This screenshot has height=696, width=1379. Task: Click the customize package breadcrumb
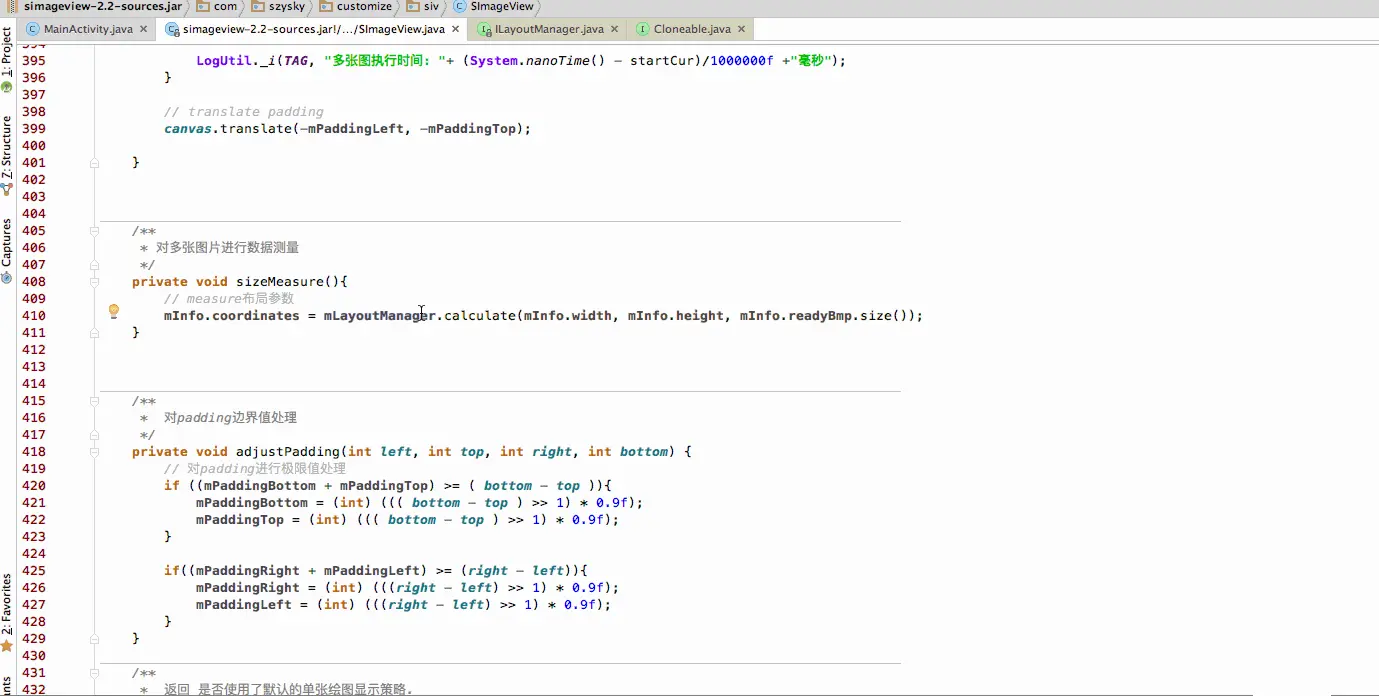(x=356, y=6)
